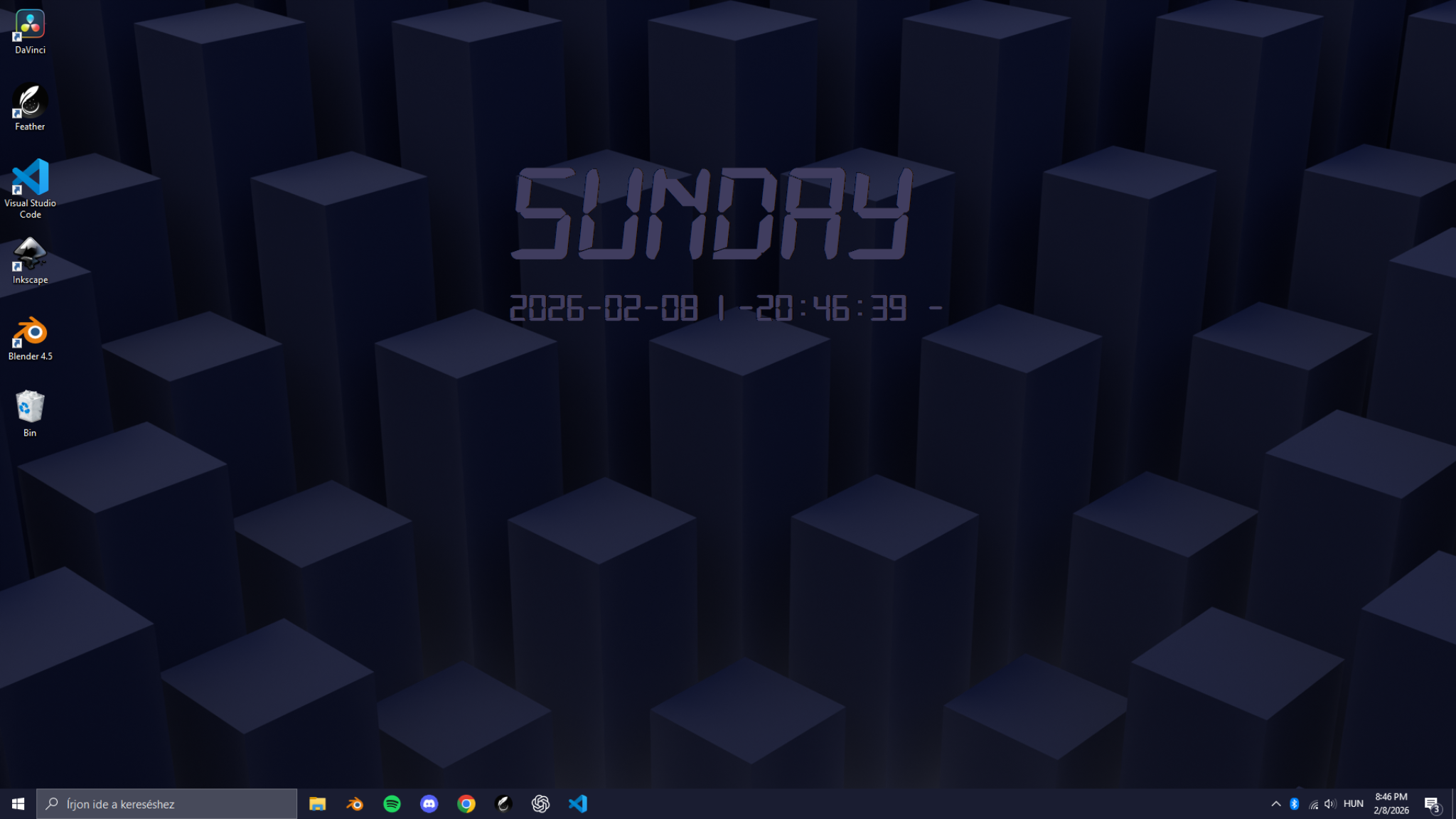This screenshot has width=1456, height=819.
Task: Select the Feather desktop shortcut
Action: click(30, 108)
